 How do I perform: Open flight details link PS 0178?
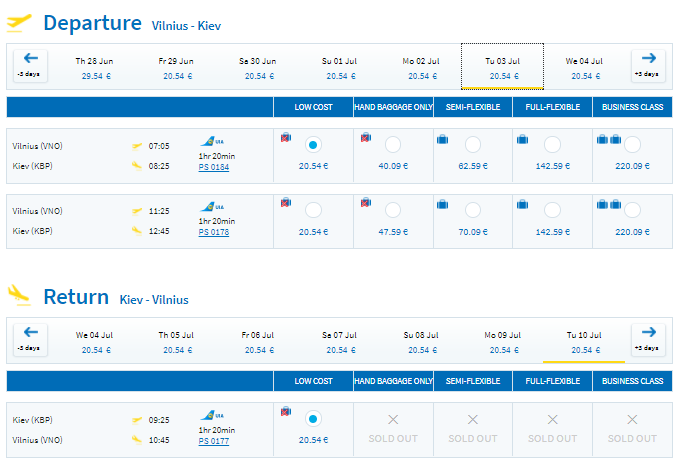(x=213, y=232)
